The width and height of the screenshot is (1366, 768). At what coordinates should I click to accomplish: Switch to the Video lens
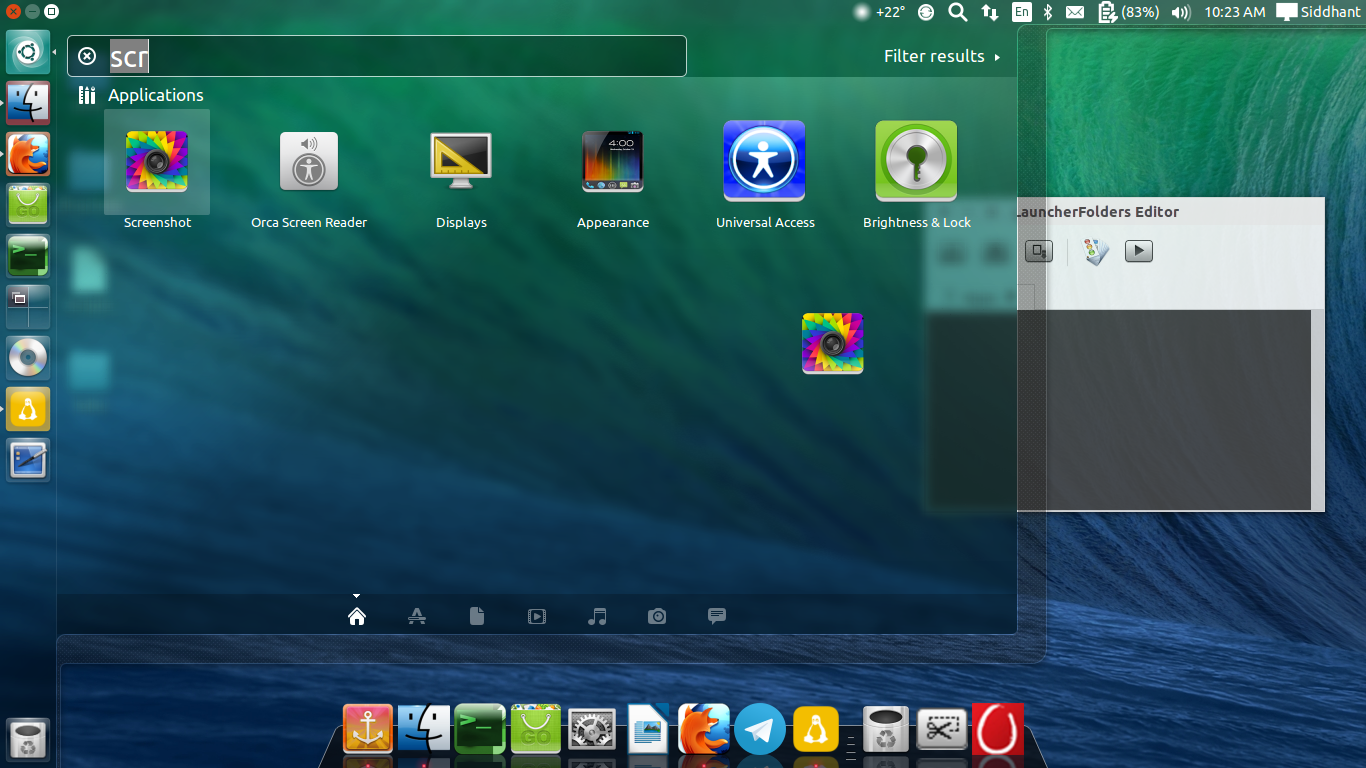pos(537,616)
